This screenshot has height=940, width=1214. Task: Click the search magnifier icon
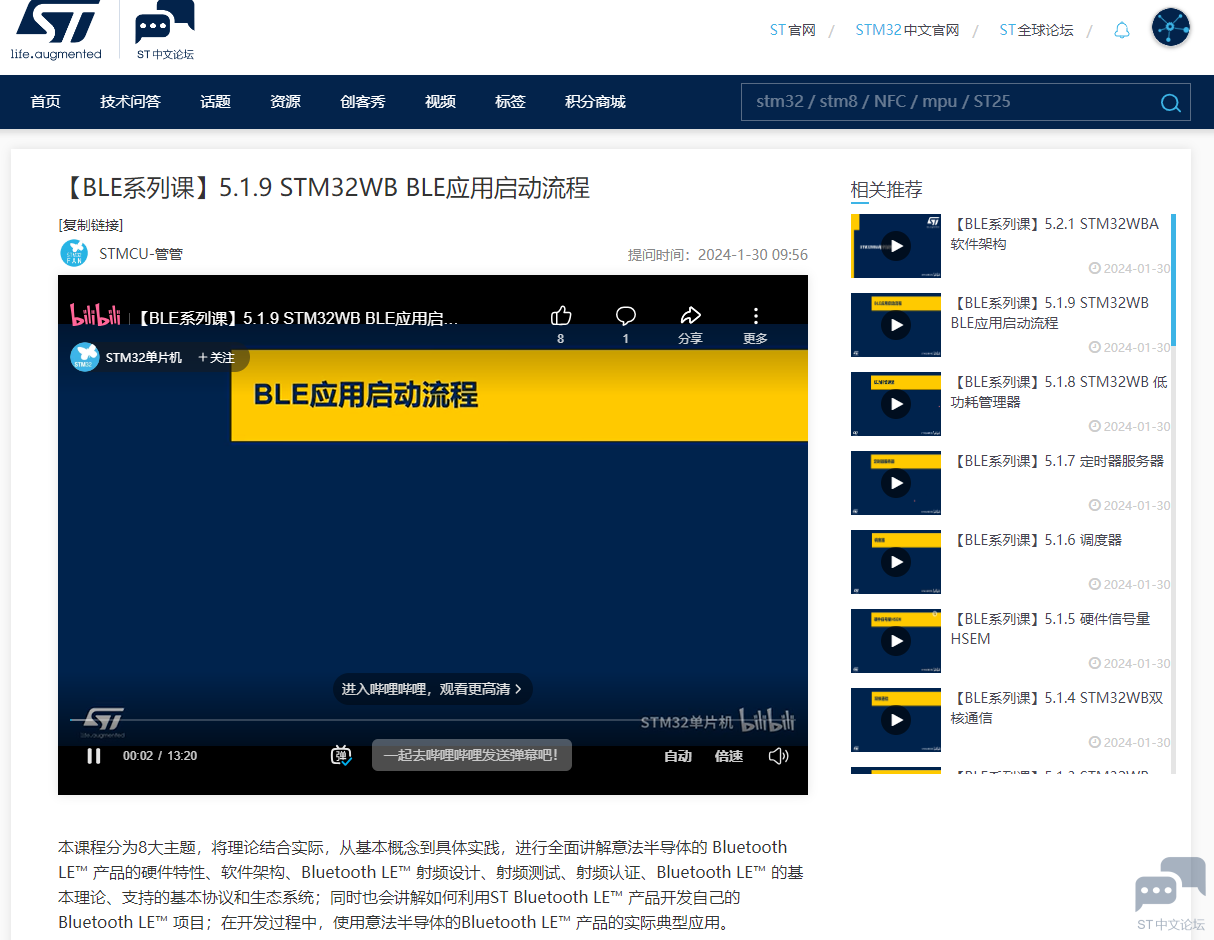click(1170, 102)
